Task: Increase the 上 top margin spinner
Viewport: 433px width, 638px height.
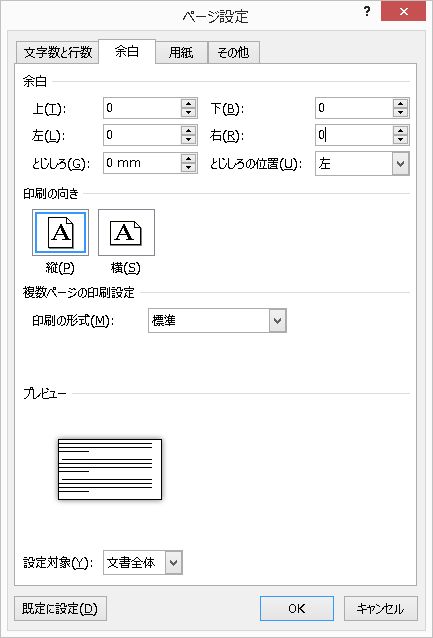Action: [x=188, y=103]
